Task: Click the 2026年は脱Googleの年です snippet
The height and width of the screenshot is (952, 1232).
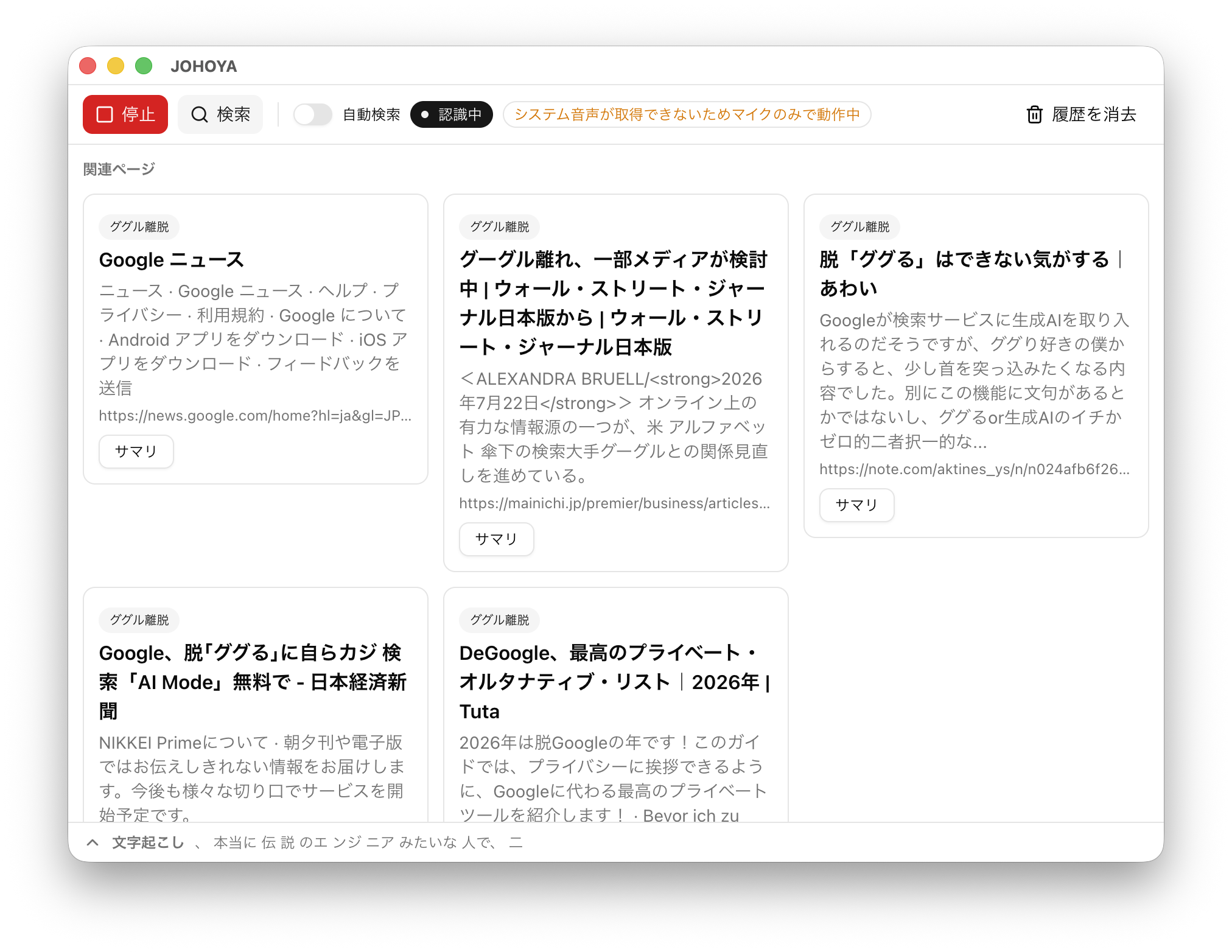Action: pos(613,778)
